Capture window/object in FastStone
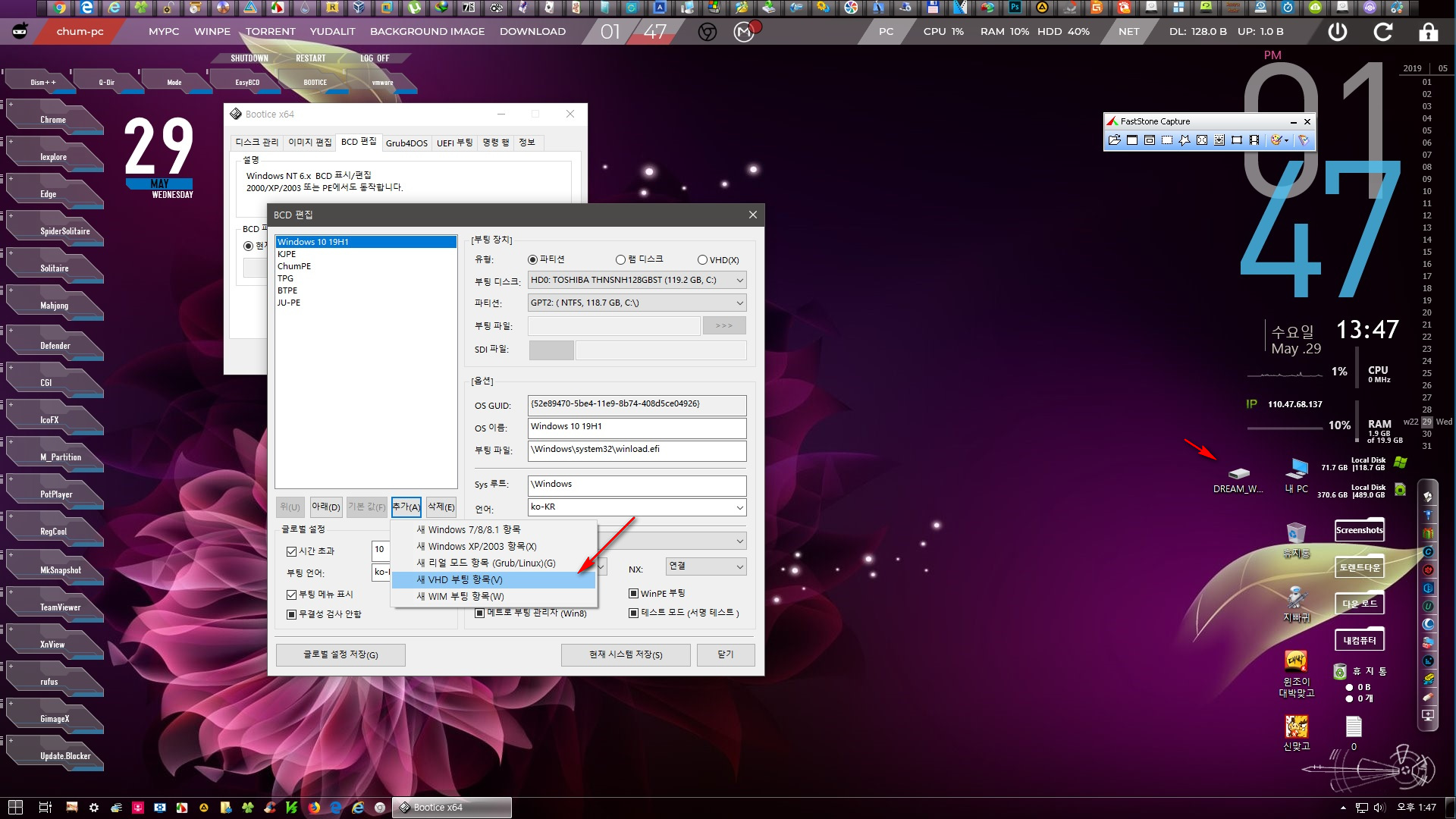The width and height of the screenshot is (1456, 819). coord(1150,140)
